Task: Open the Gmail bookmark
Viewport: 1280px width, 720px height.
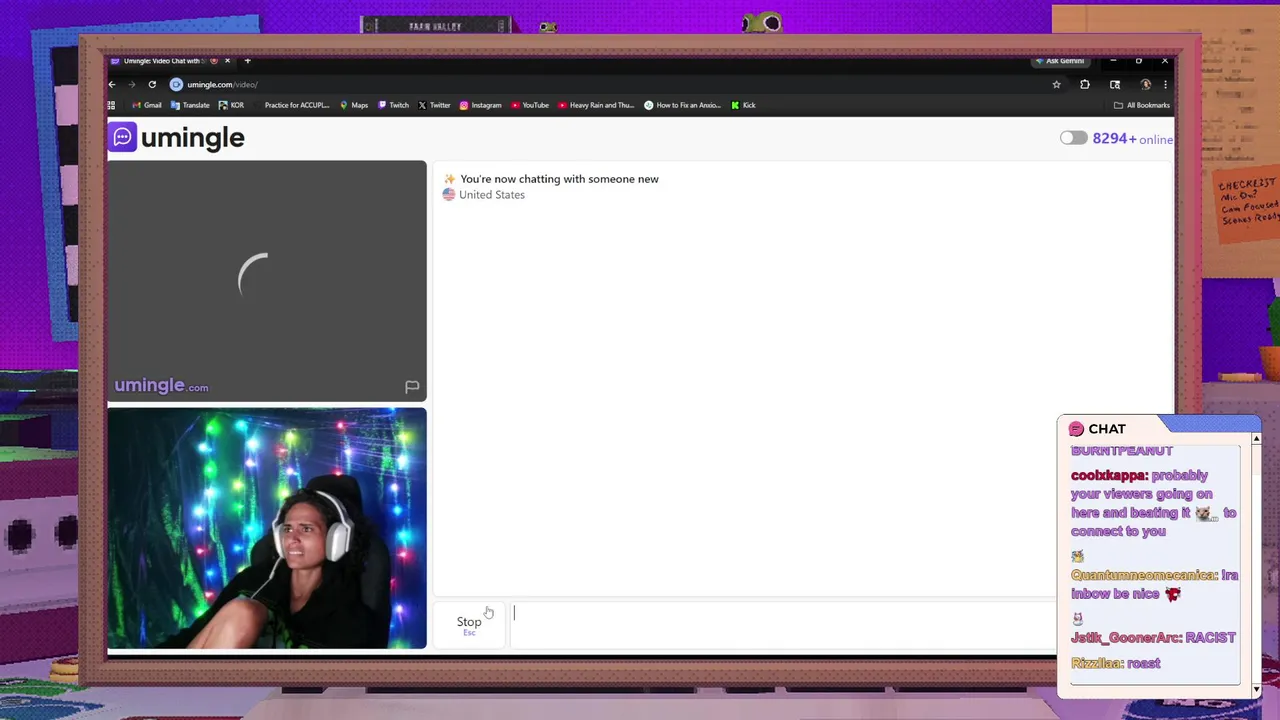Action: 147,105
